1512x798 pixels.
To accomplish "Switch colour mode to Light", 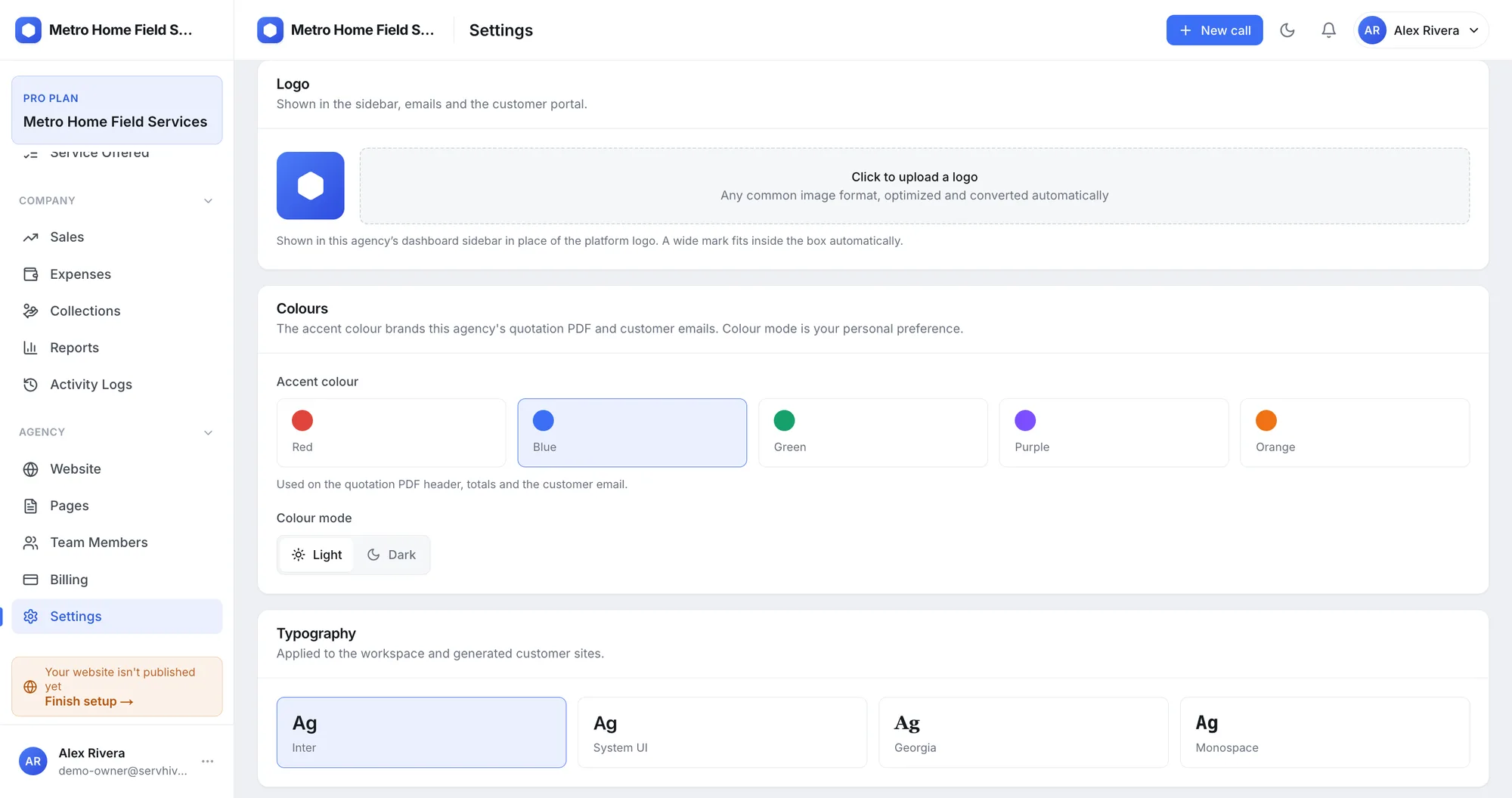I will (x=317, y=555).
